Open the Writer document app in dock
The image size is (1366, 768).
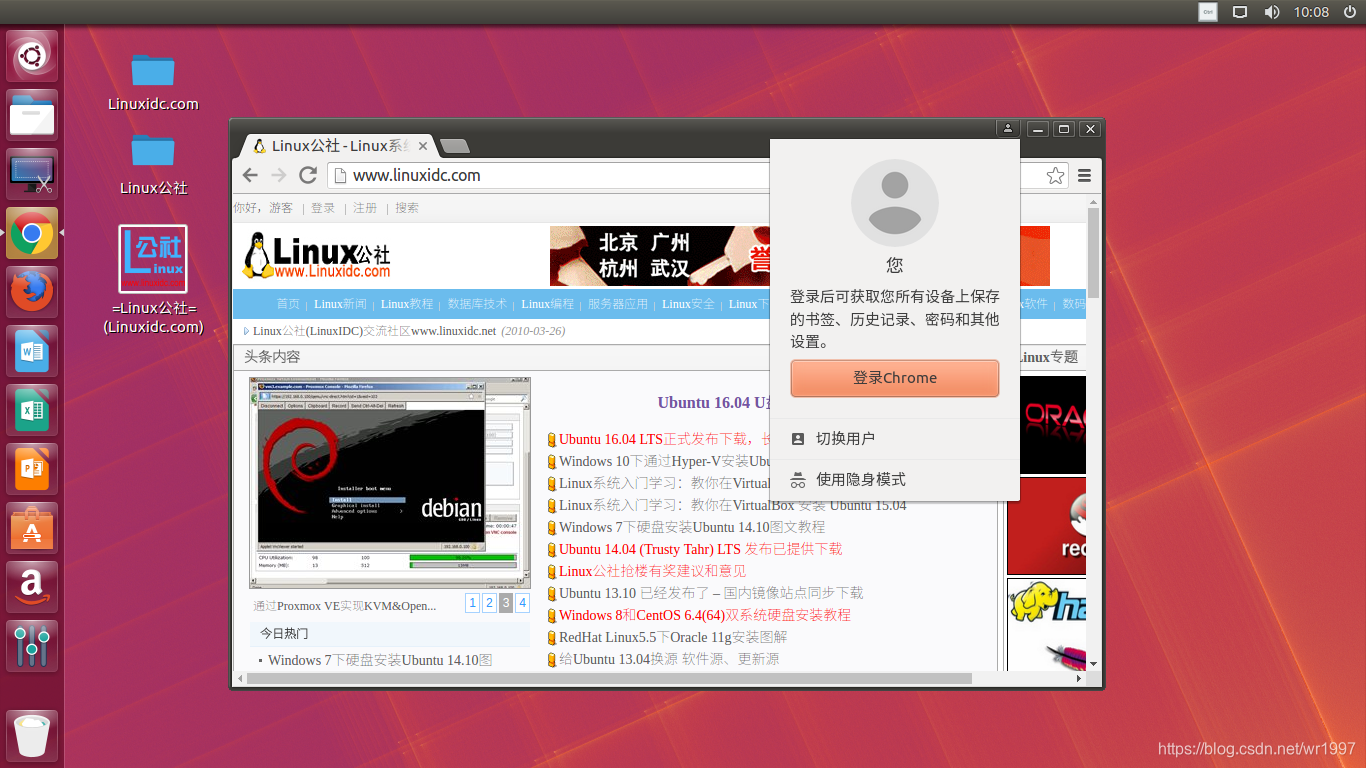coord(32,351)
